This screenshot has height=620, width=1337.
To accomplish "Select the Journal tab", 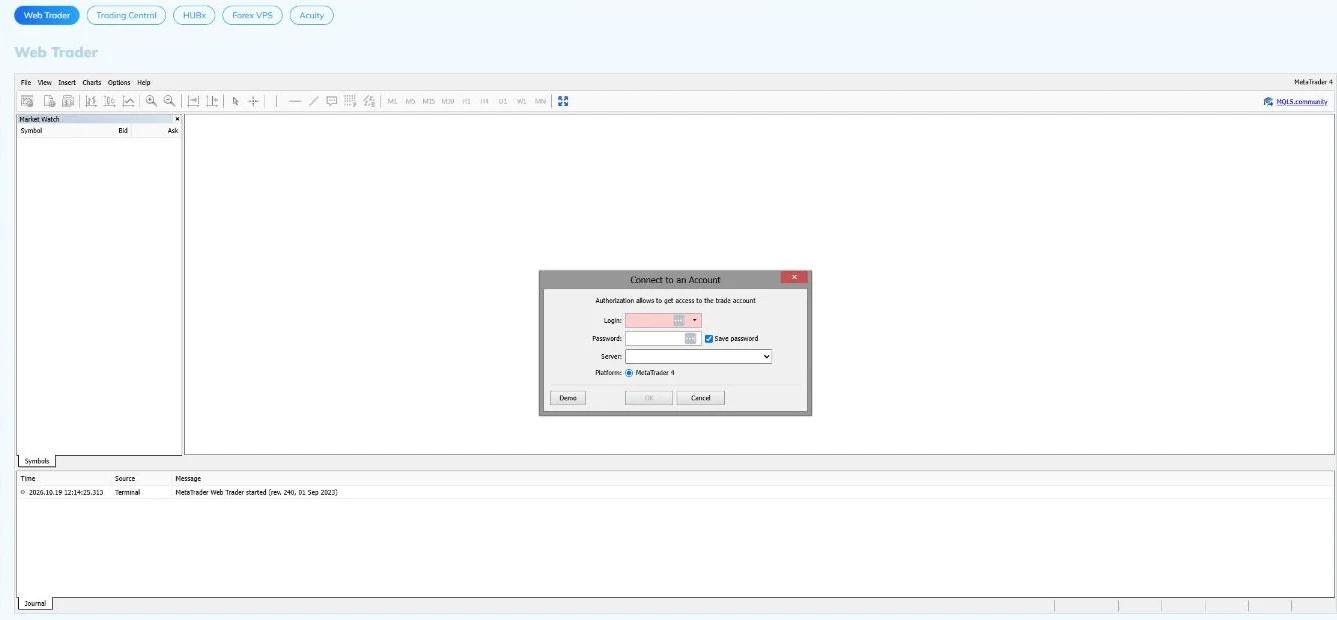I will tap(35, 604).
